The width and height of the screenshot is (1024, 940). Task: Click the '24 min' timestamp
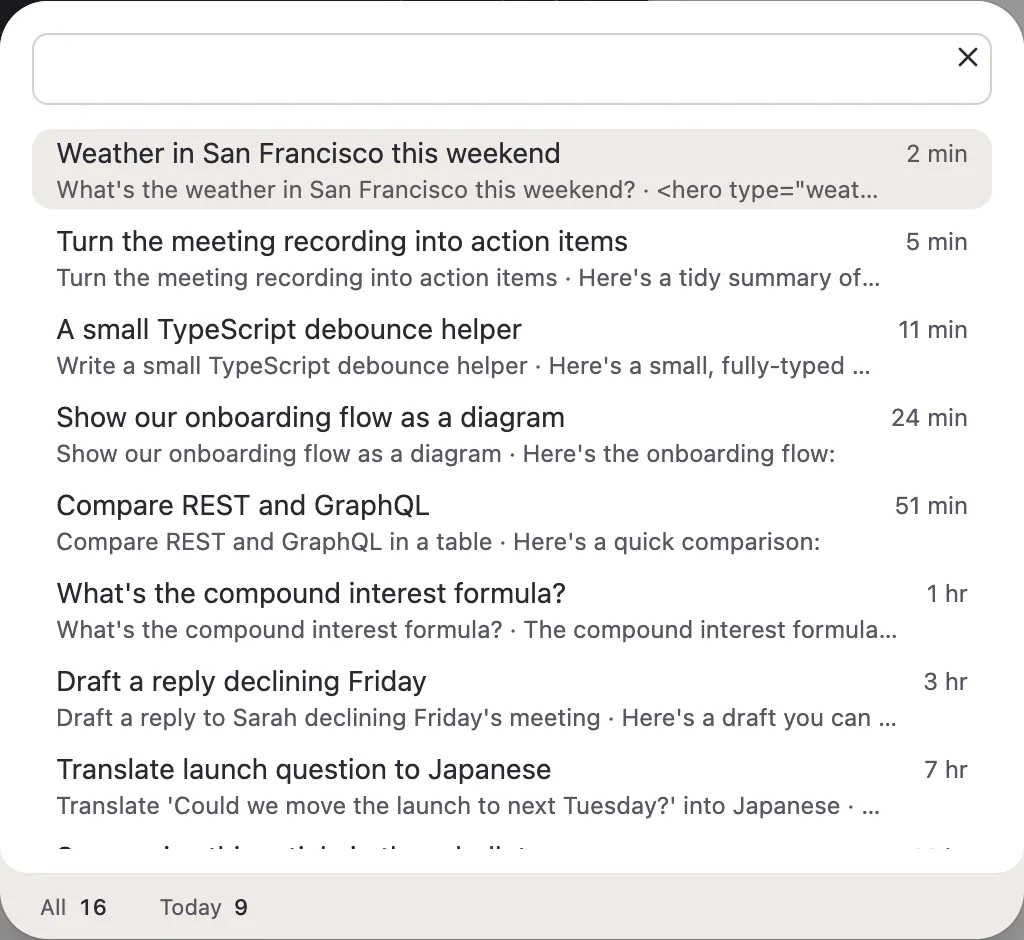click(x=929, y=418)
